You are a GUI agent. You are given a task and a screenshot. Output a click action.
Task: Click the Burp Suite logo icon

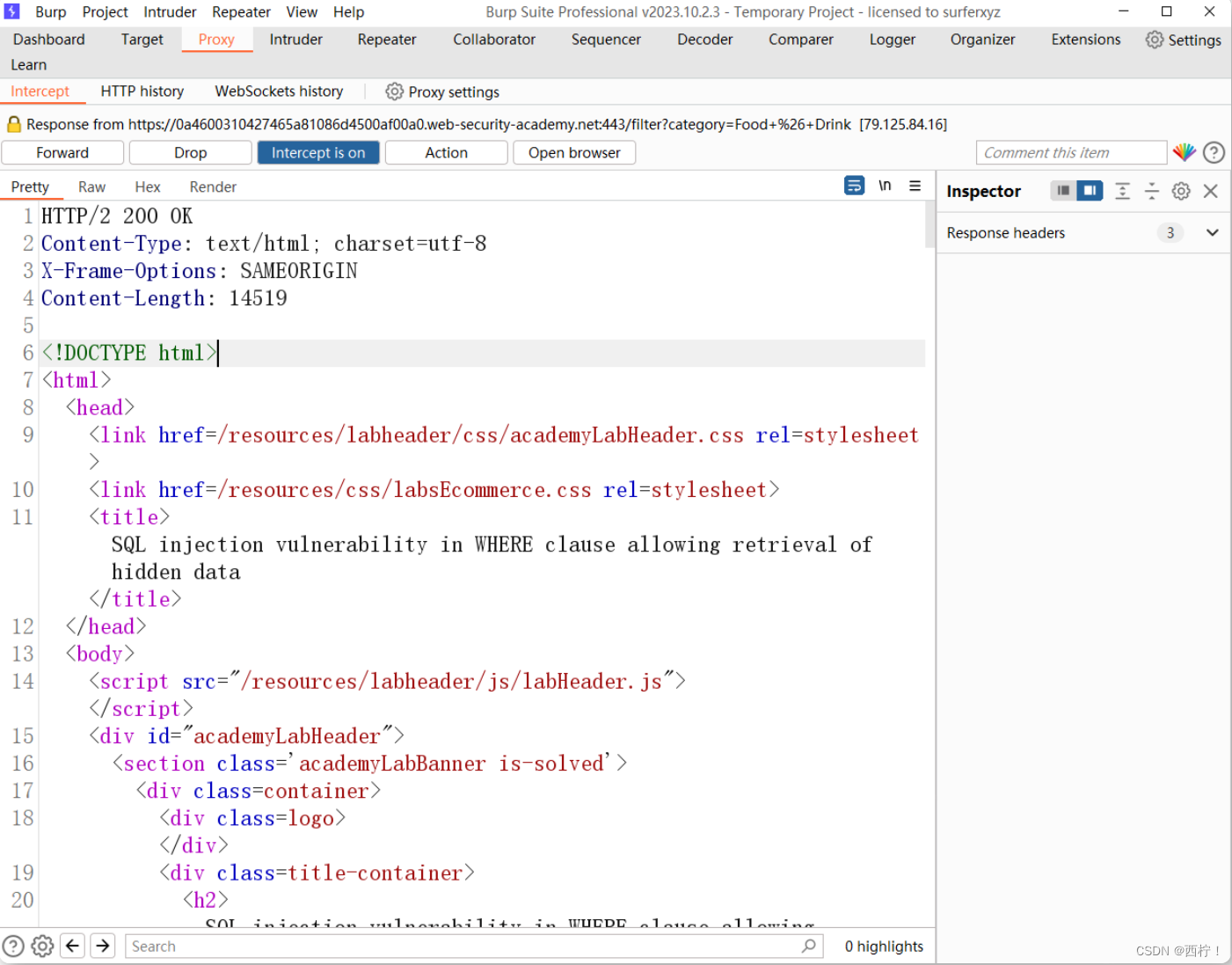[x=12, y=11]
